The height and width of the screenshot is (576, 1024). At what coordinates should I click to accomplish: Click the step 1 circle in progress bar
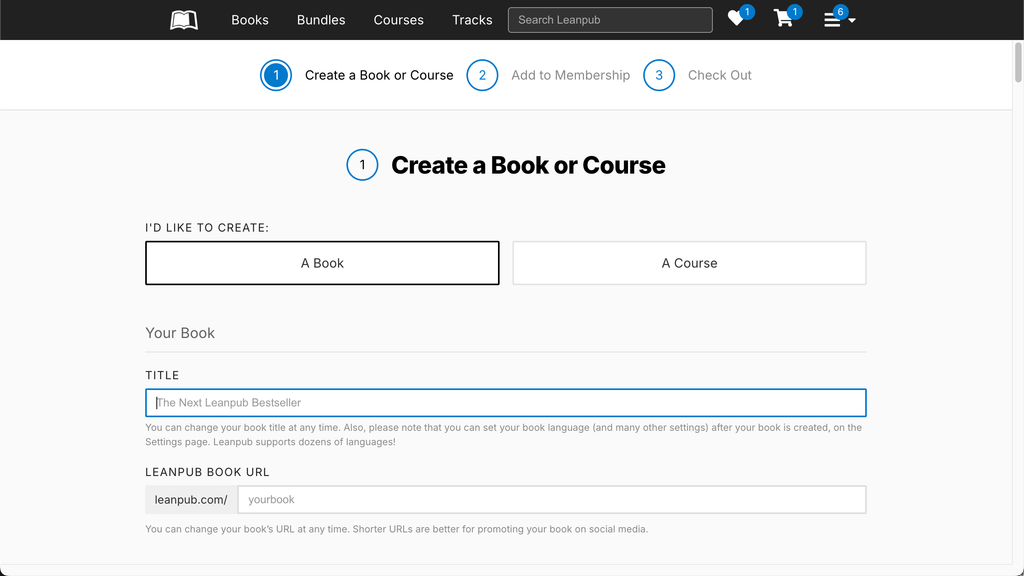tap(276, 75)
